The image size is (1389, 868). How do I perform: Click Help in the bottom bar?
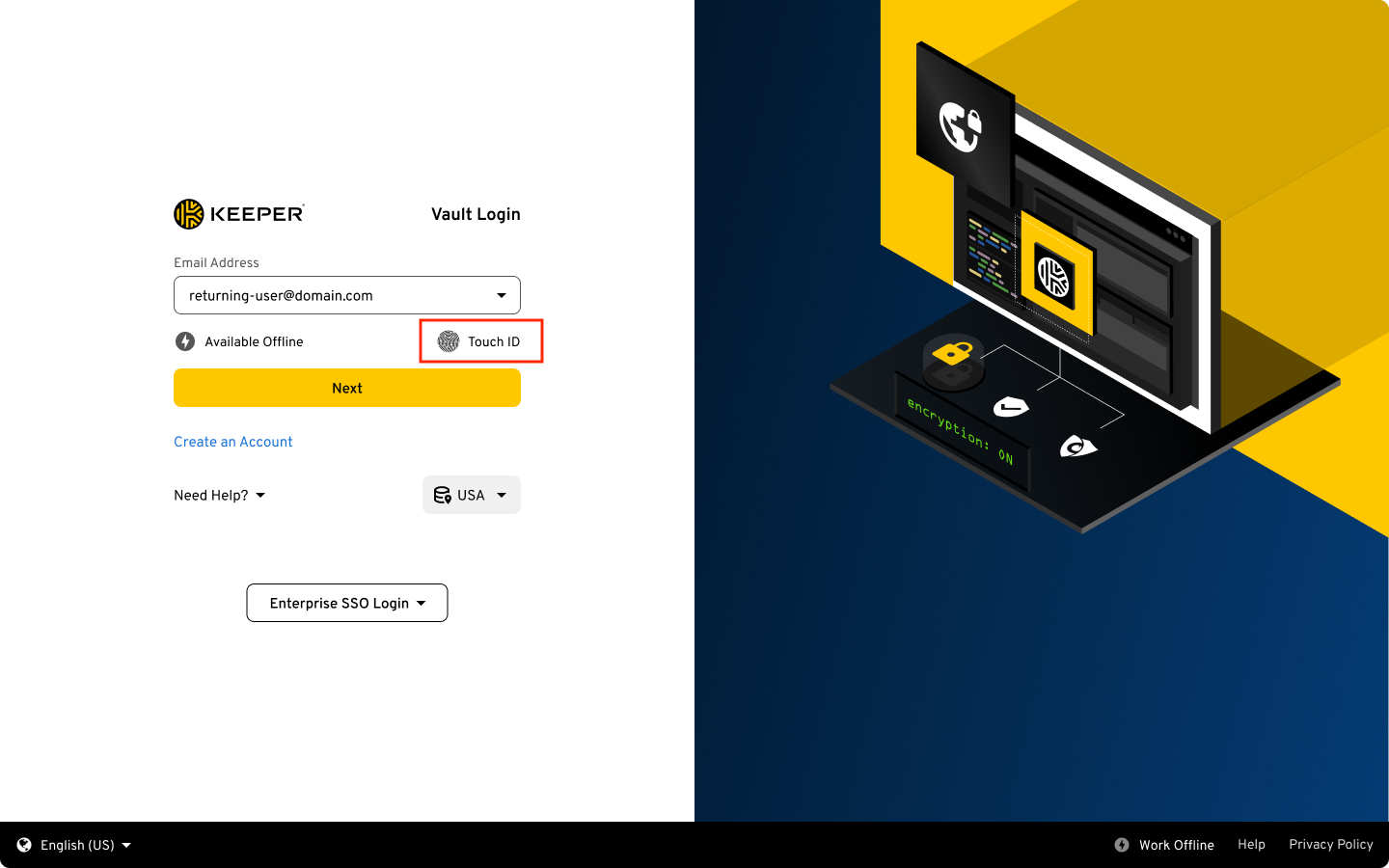(x=1251, y=845)
